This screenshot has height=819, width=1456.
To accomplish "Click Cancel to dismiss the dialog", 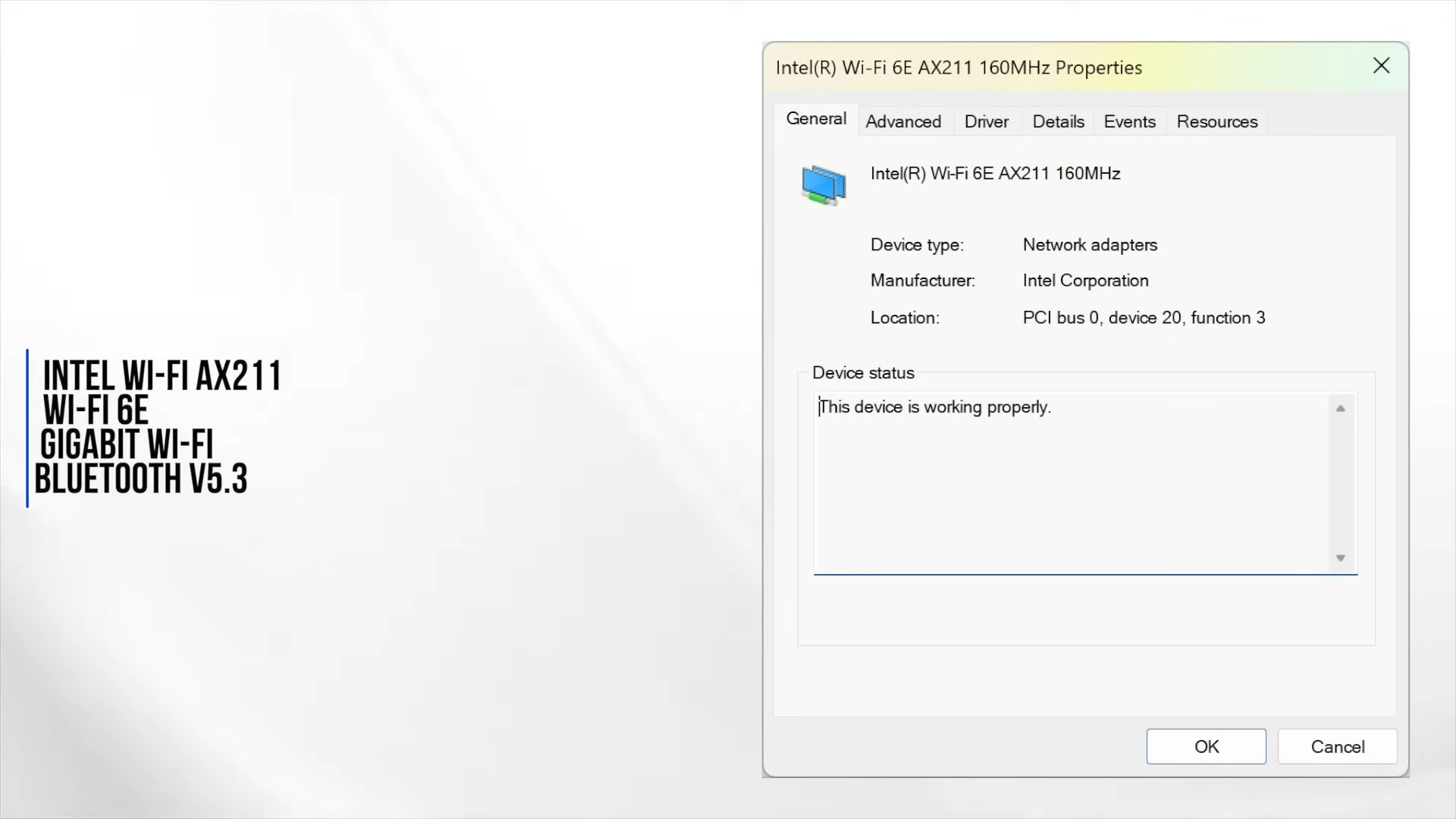I will point(1338,747).
